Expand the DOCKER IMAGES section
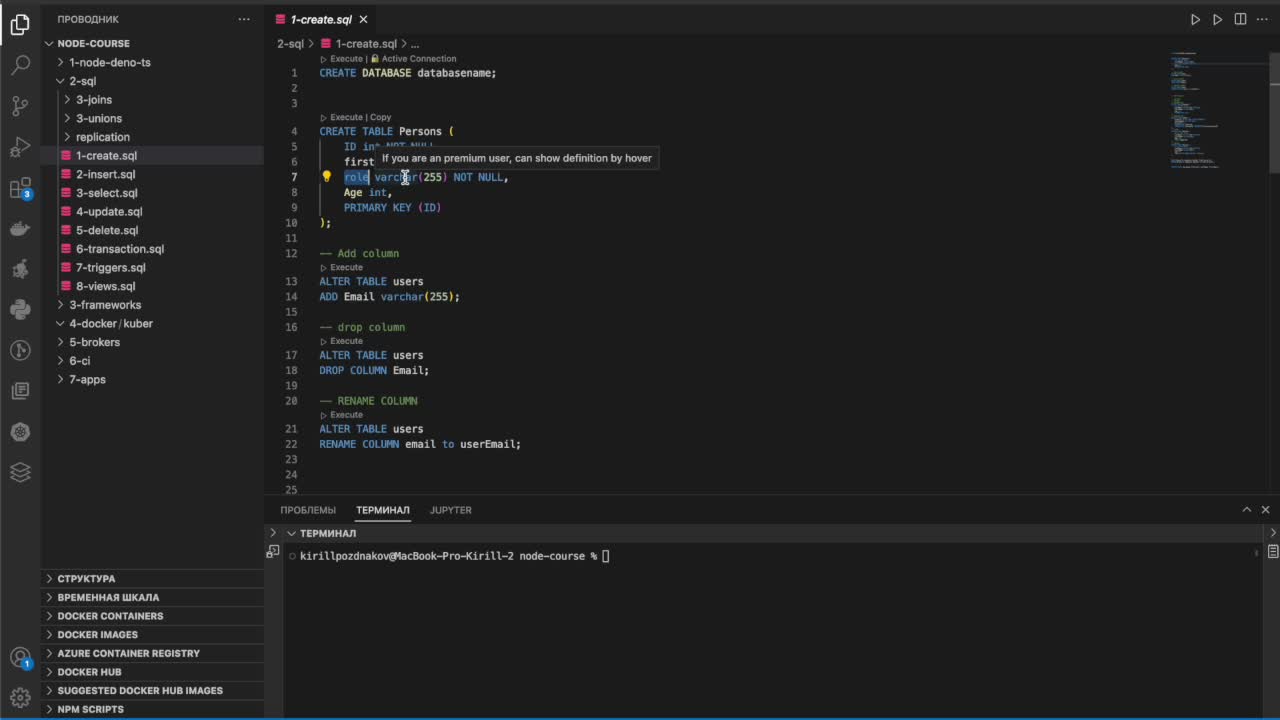The height and width of the screenshot is (720, 1280). 152,635
